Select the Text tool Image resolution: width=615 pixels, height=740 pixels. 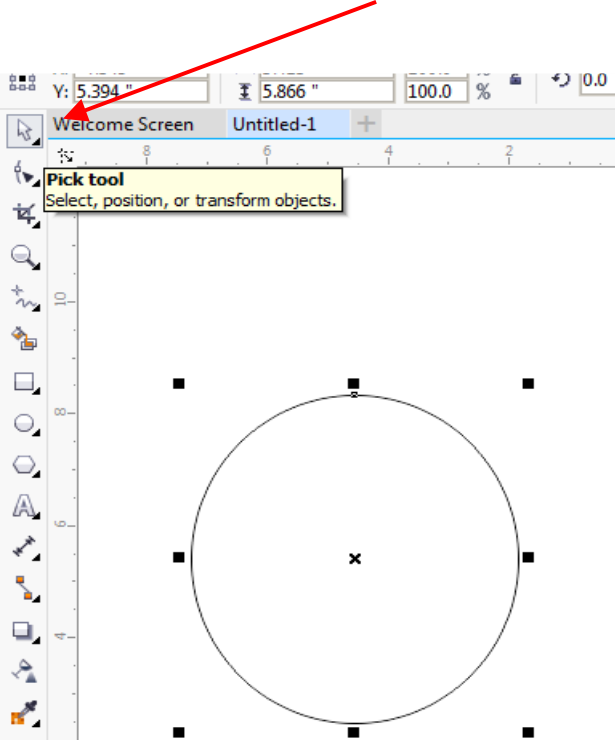click(25, 506)
